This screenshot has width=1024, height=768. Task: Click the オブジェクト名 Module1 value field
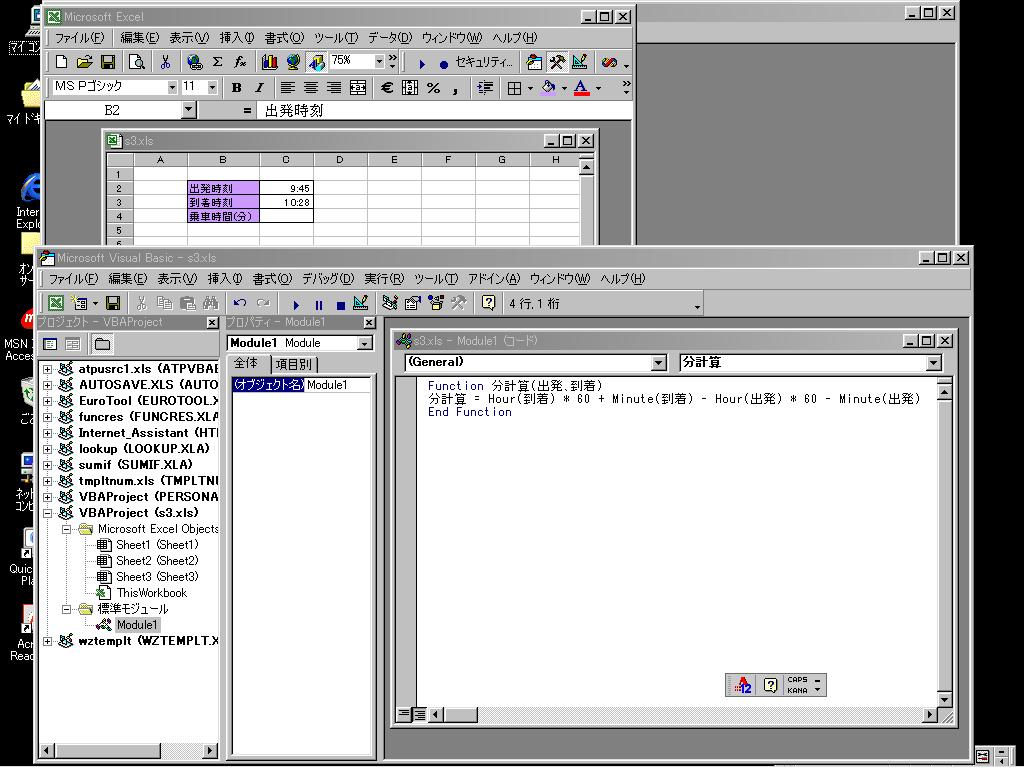click(x=338, y=385)
